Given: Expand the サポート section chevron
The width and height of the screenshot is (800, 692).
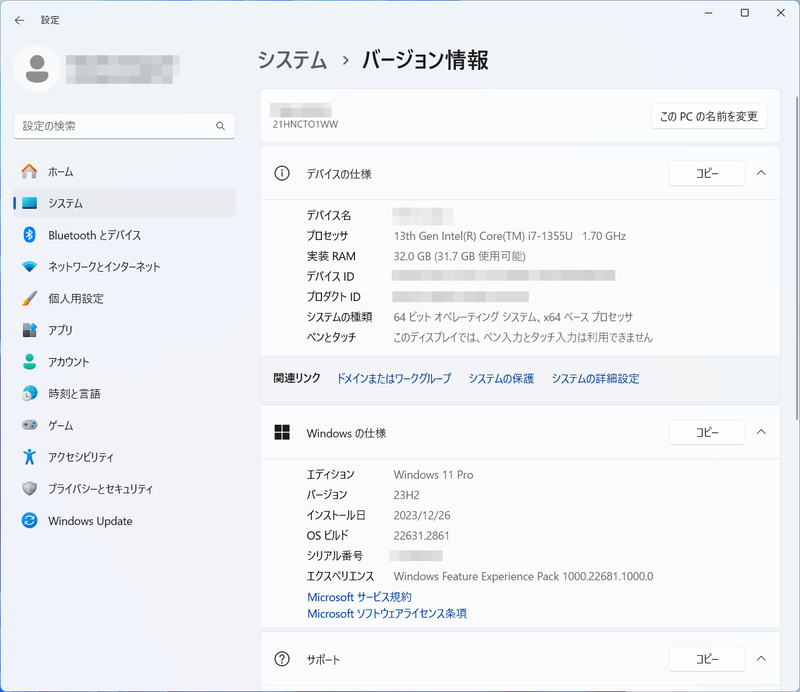Looking at the screenshot, I should [x=762, y=659].
